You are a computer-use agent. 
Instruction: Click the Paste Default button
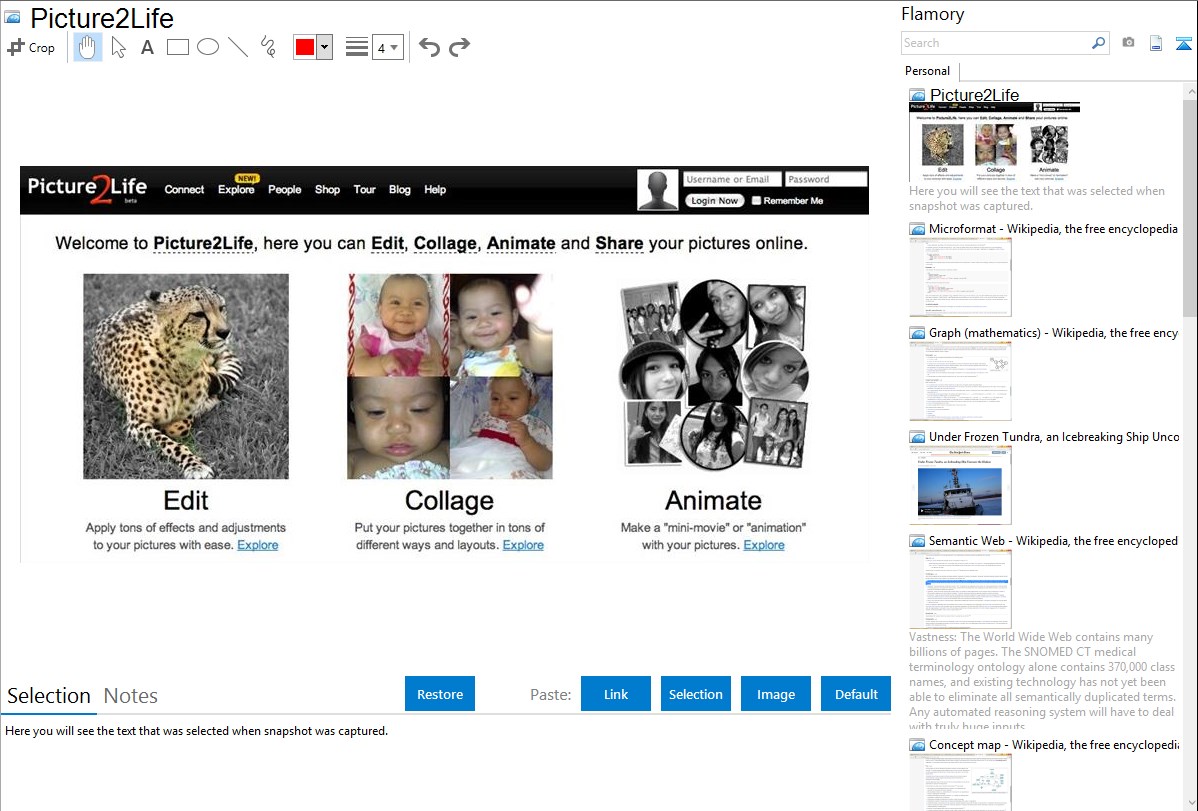tap(856, 694)
